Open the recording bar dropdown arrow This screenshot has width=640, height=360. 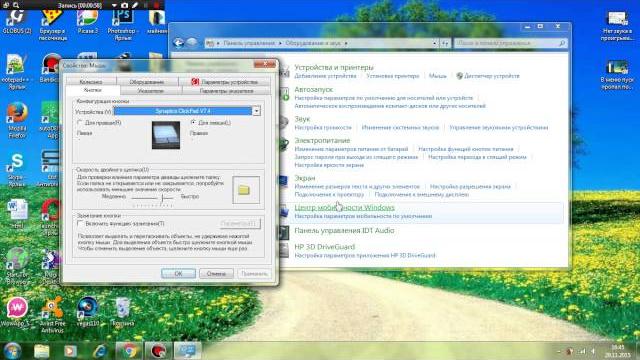114,5
